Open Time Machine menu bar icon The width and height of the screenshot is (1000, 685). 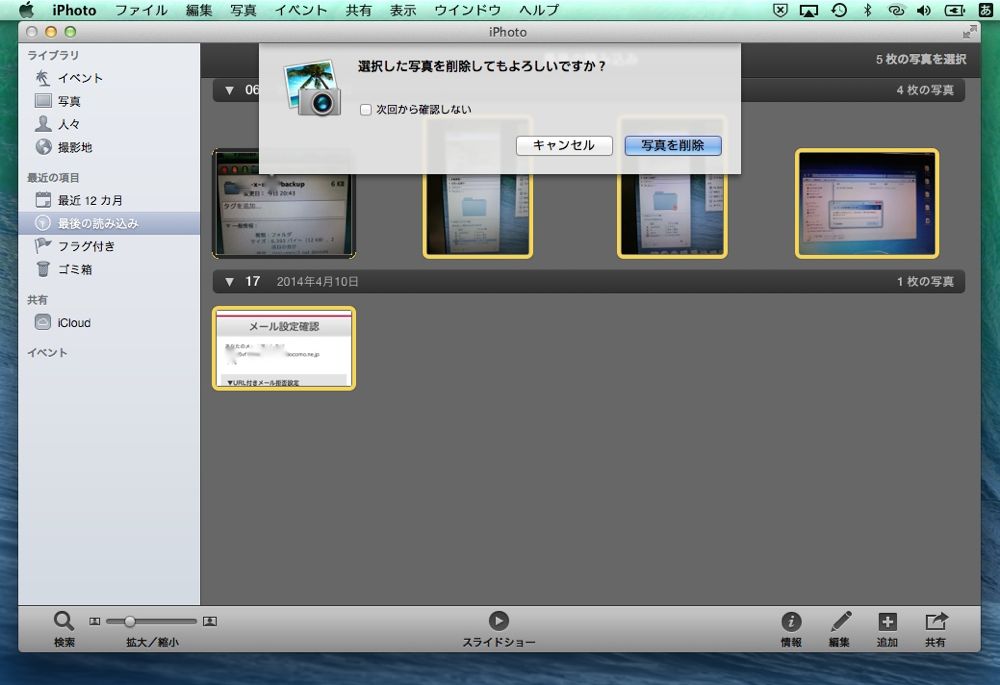tap(839, 10)
